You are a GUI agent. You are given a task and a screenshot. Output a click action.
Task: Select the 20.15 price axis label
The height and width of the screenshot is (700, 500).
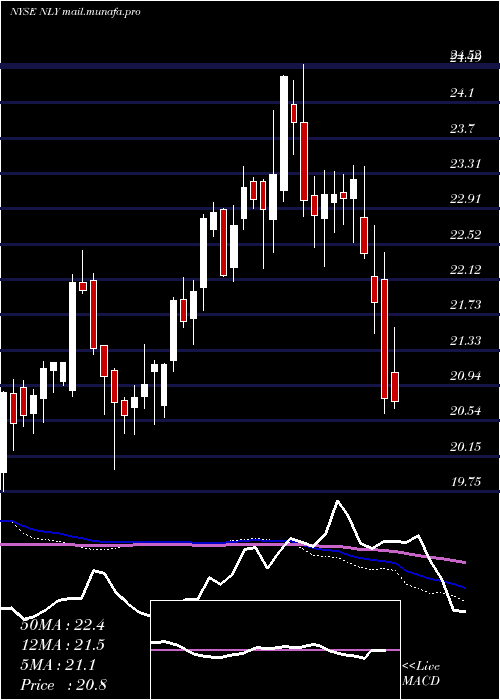coord(465,446)
